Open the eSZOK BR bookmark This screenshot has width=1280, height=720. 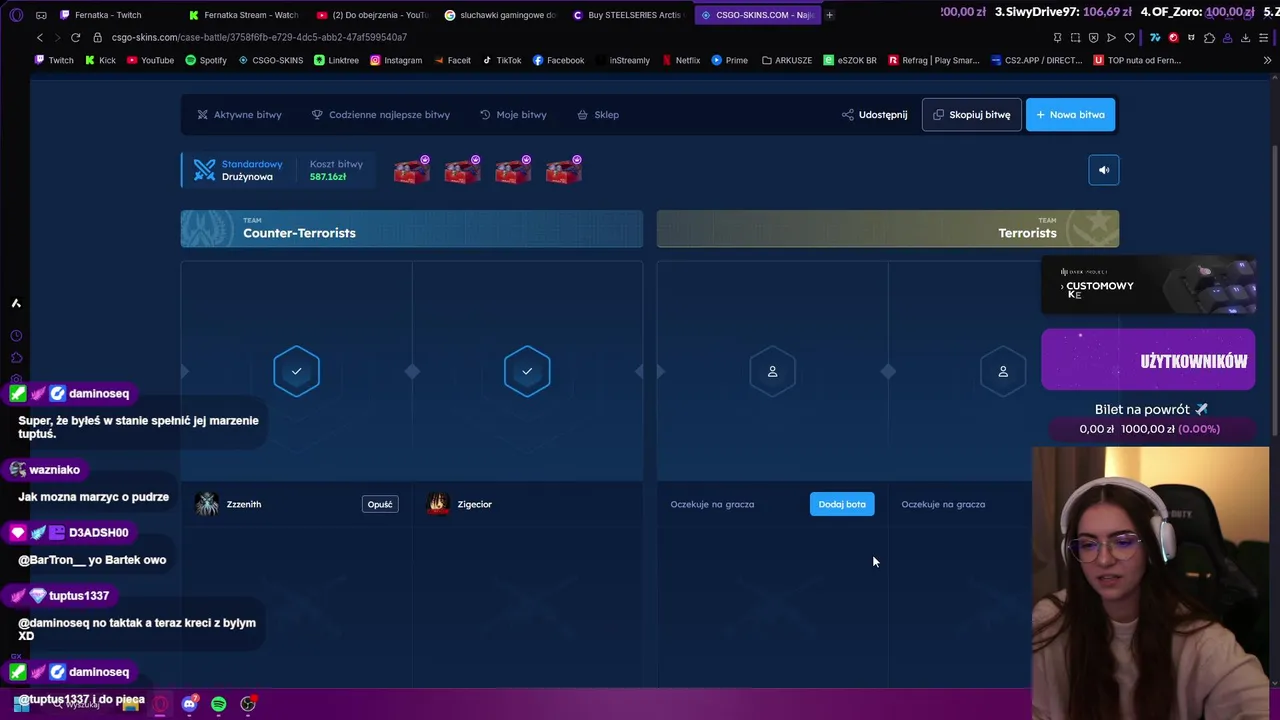850,60
